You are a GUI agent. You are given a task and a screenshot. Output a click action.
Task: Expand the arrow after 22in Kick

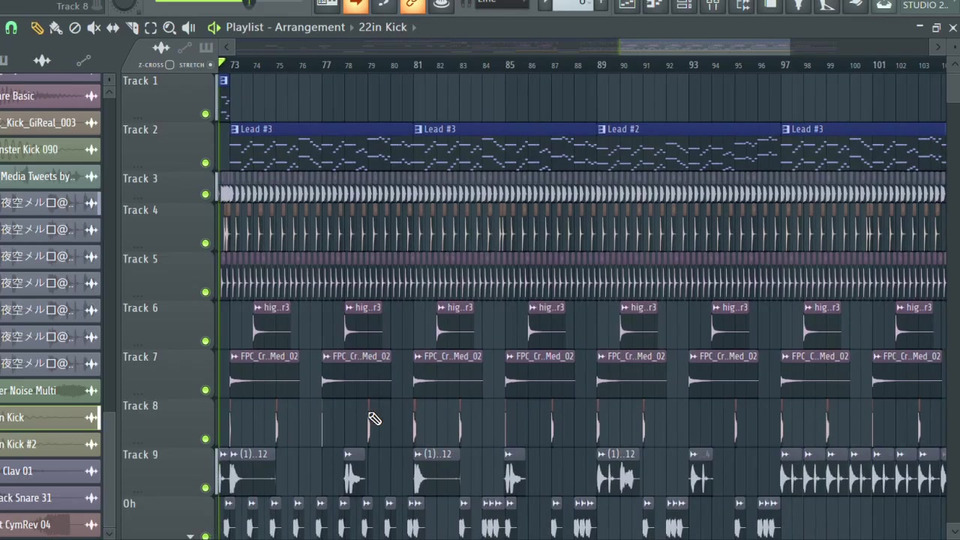(x=414, y=28)
